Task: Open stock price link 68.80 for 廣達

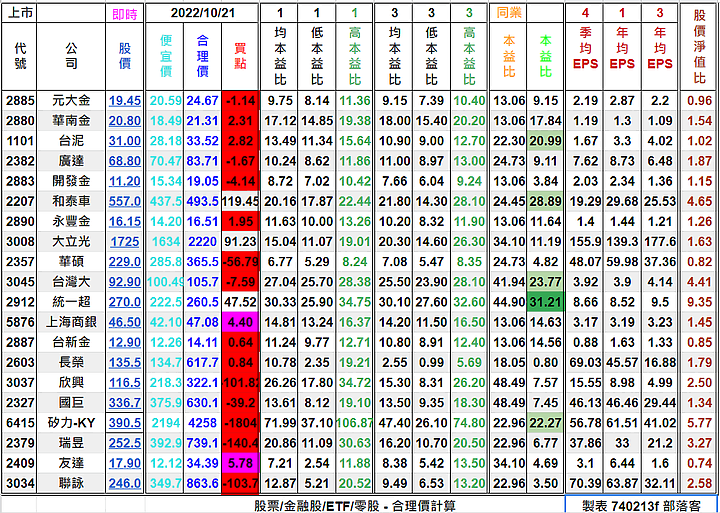Action: 125,161
